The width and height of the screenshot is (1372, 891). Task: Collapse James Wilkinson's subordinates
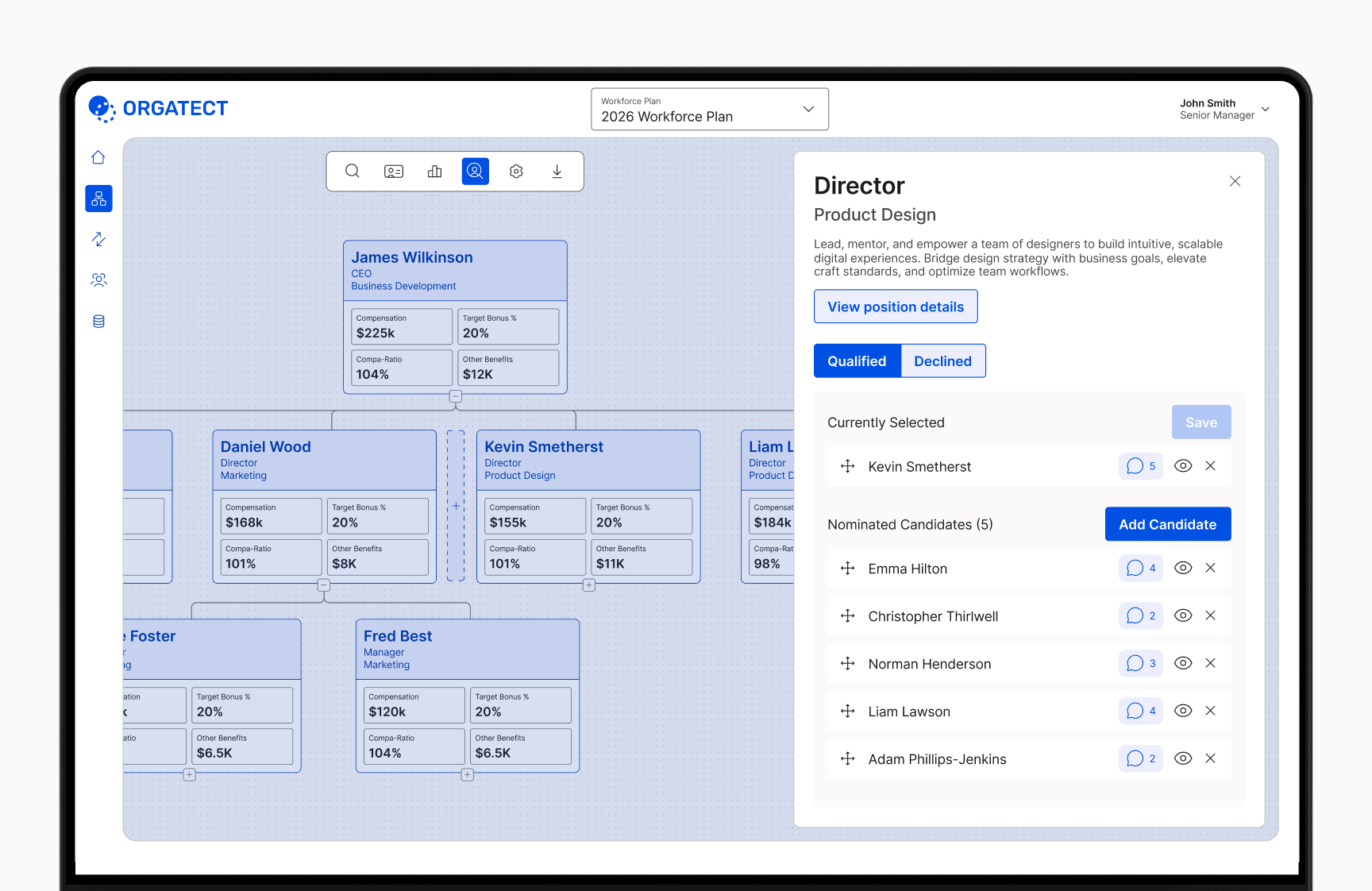pos(456,395)
